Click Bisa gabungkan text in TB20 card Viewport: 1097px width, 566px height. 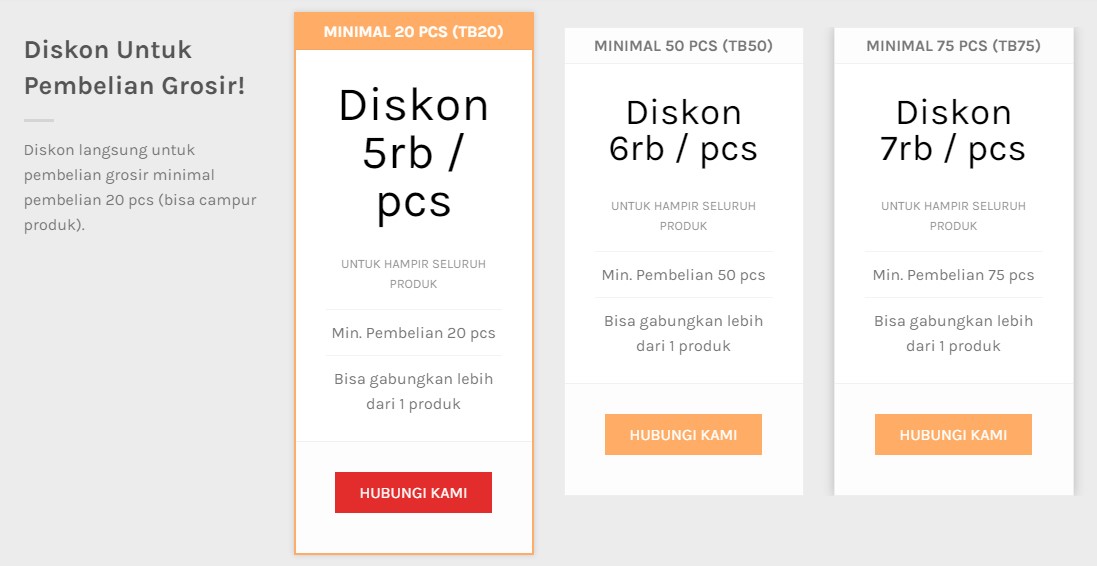coord(413,392)
